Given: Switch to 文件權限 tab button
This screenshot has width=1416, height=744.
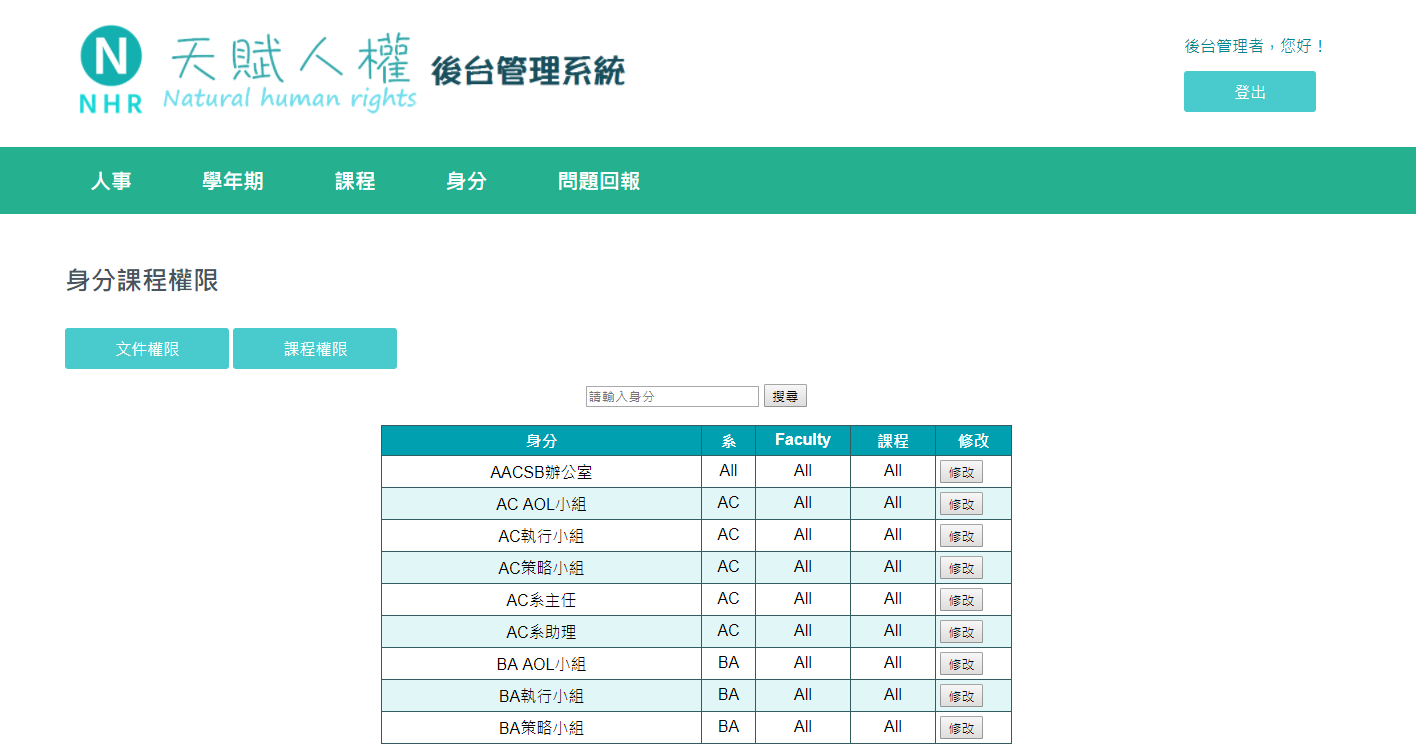Looking at the screenshot, I should coord(147,349).
